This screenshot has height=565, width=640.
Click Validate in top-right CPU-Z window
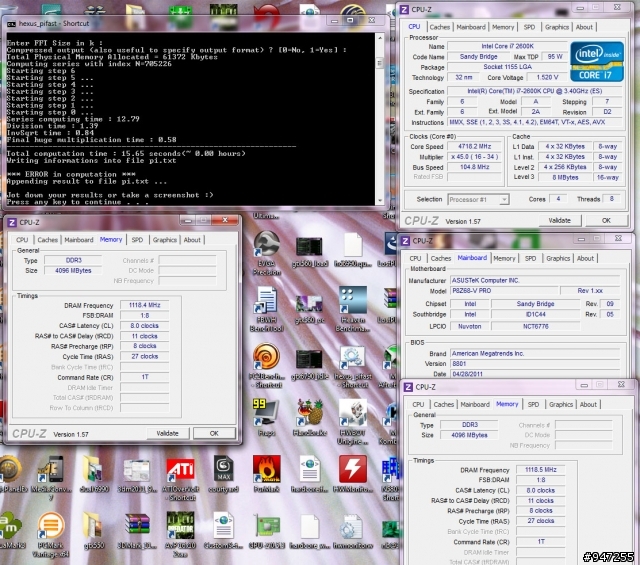click(x=560, y=220)
